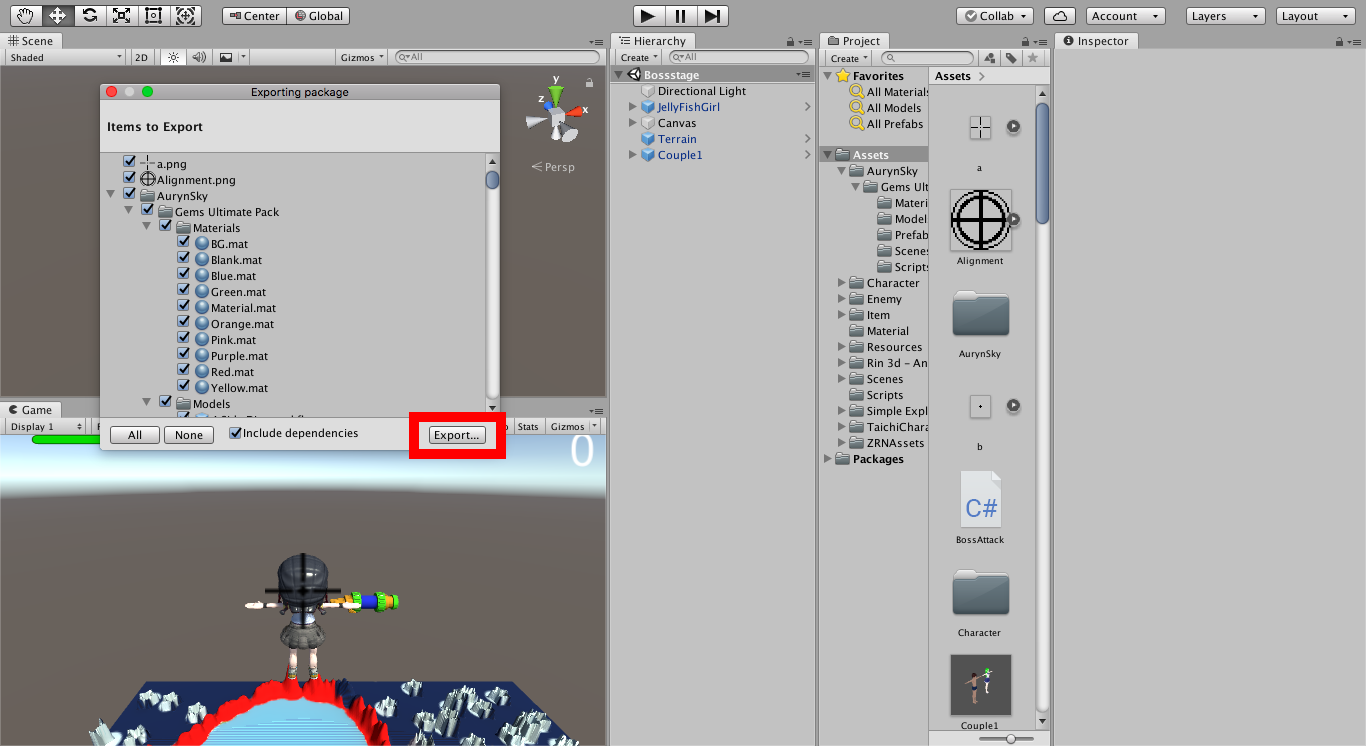Click the Step frame button
Screen dimensions: 1366x746
(x=712, y=16)
